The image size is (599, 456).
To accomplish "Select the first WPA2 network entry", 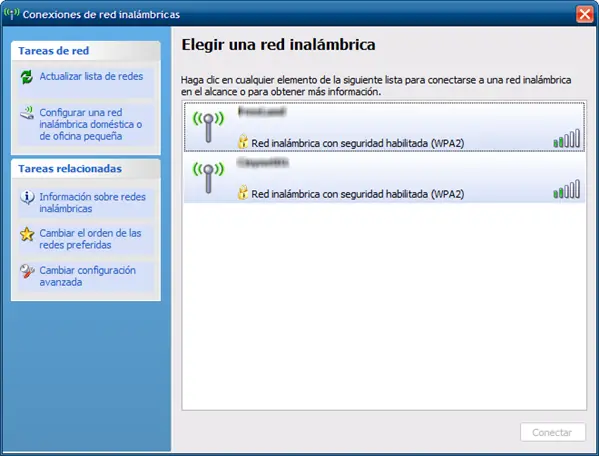I will pos(384,126).
